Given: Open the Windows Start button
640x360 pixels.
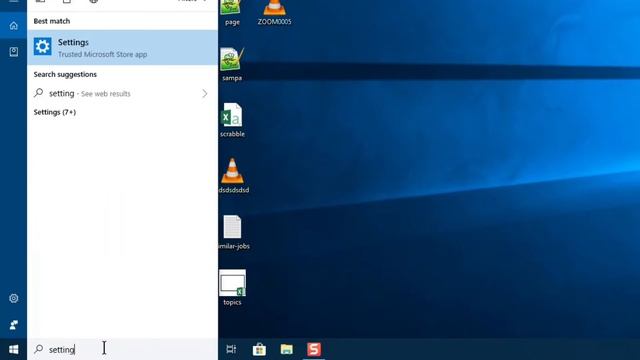Looking at the screenshot, I should tap(13, 349).
